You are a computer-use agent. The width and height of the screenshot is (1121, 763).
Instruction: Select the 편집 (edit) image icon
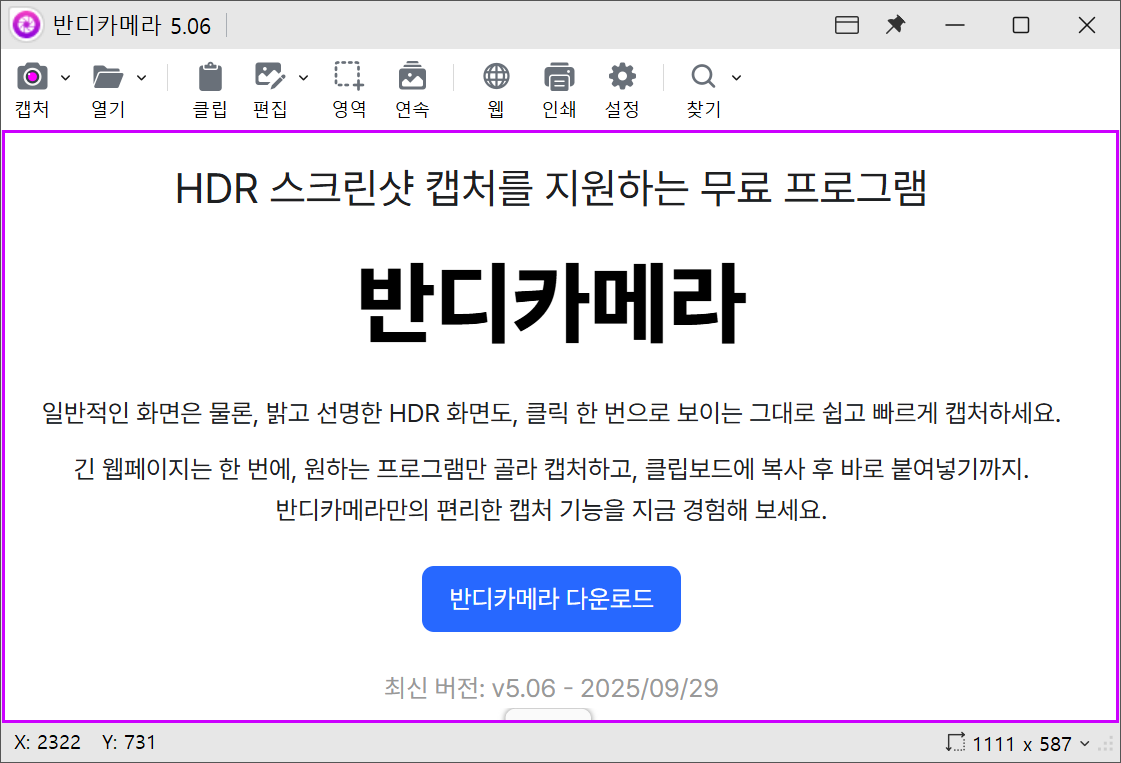point(268,77)
